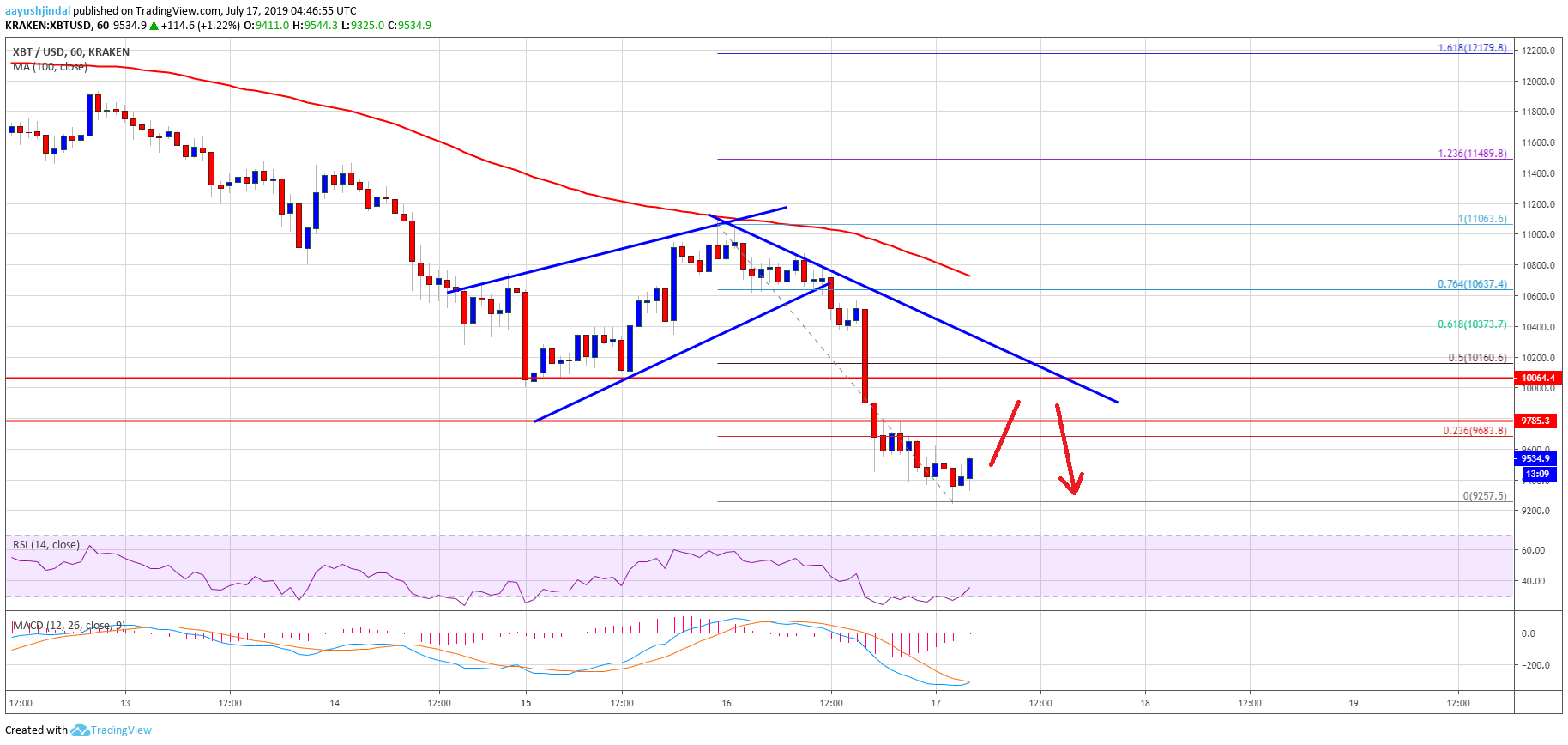Click the MACD 0.0 axis label
This screenshot has width=1568, height=745.
[x=1529, y=633]
